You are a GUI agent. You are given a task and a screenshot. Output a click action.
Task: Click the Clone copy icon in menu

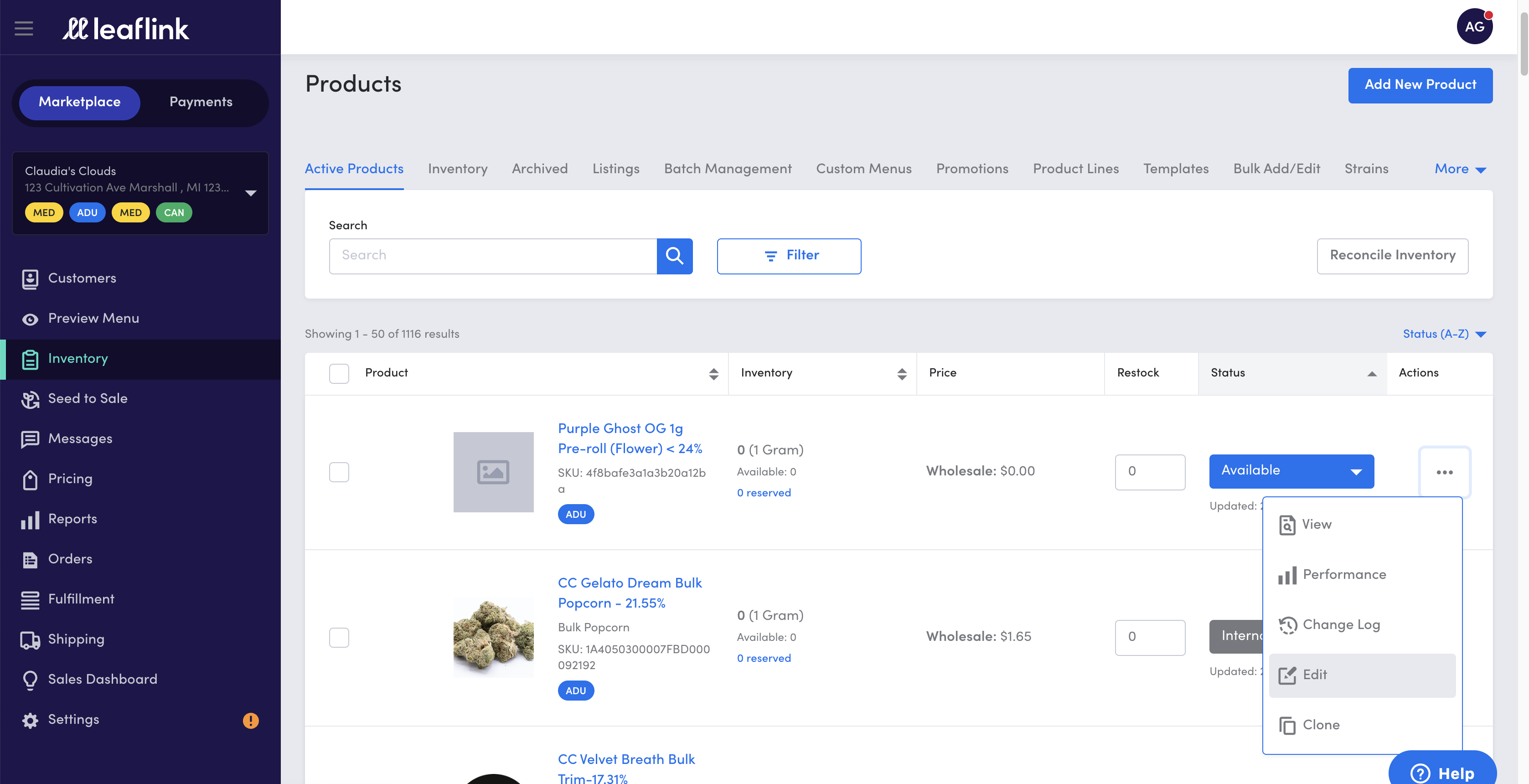click(x=1287, y=725)
